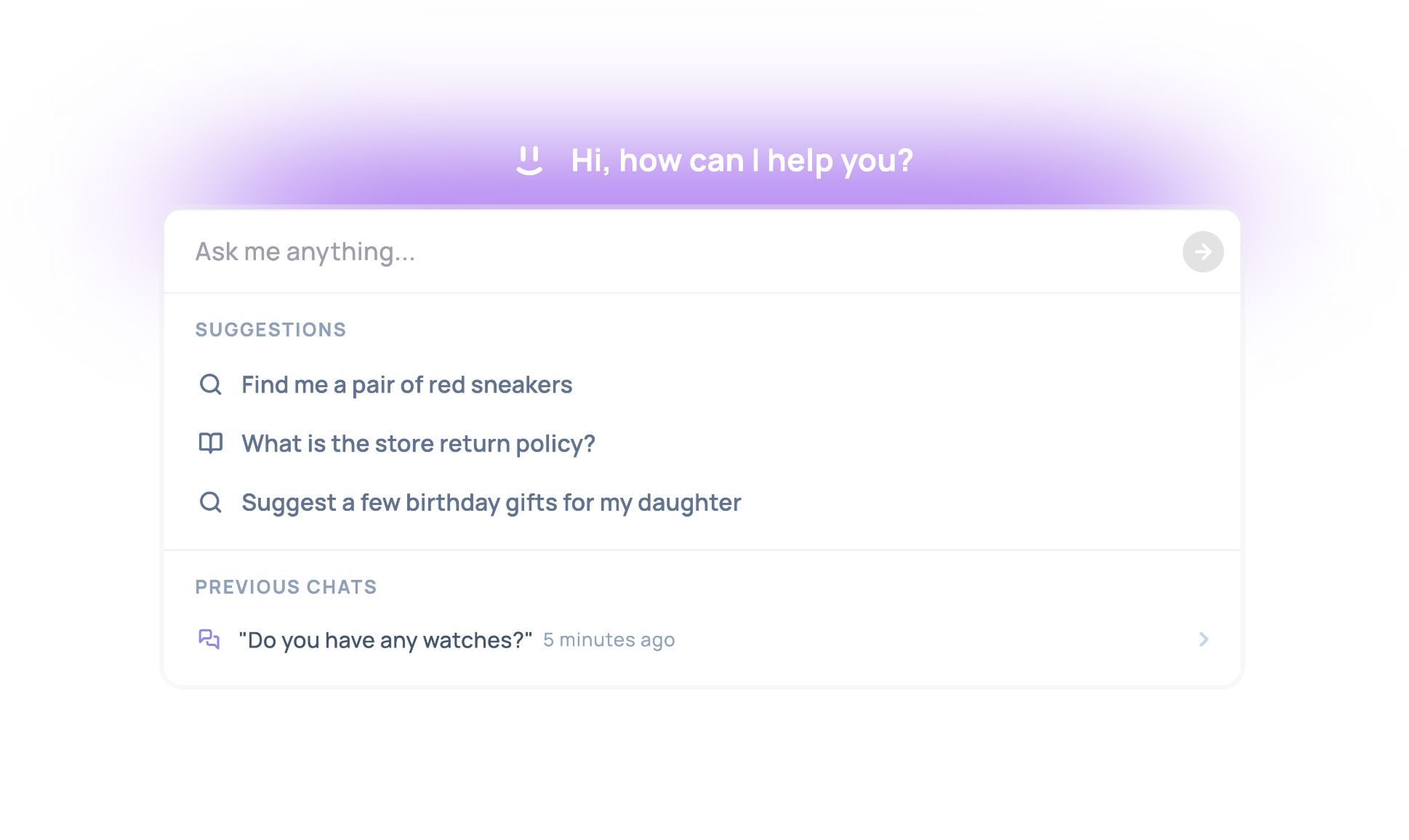The width and height of the screenshot is (1409, 840).
Task: Click the SUGGESTIONS section label
Action: point(270,330)
